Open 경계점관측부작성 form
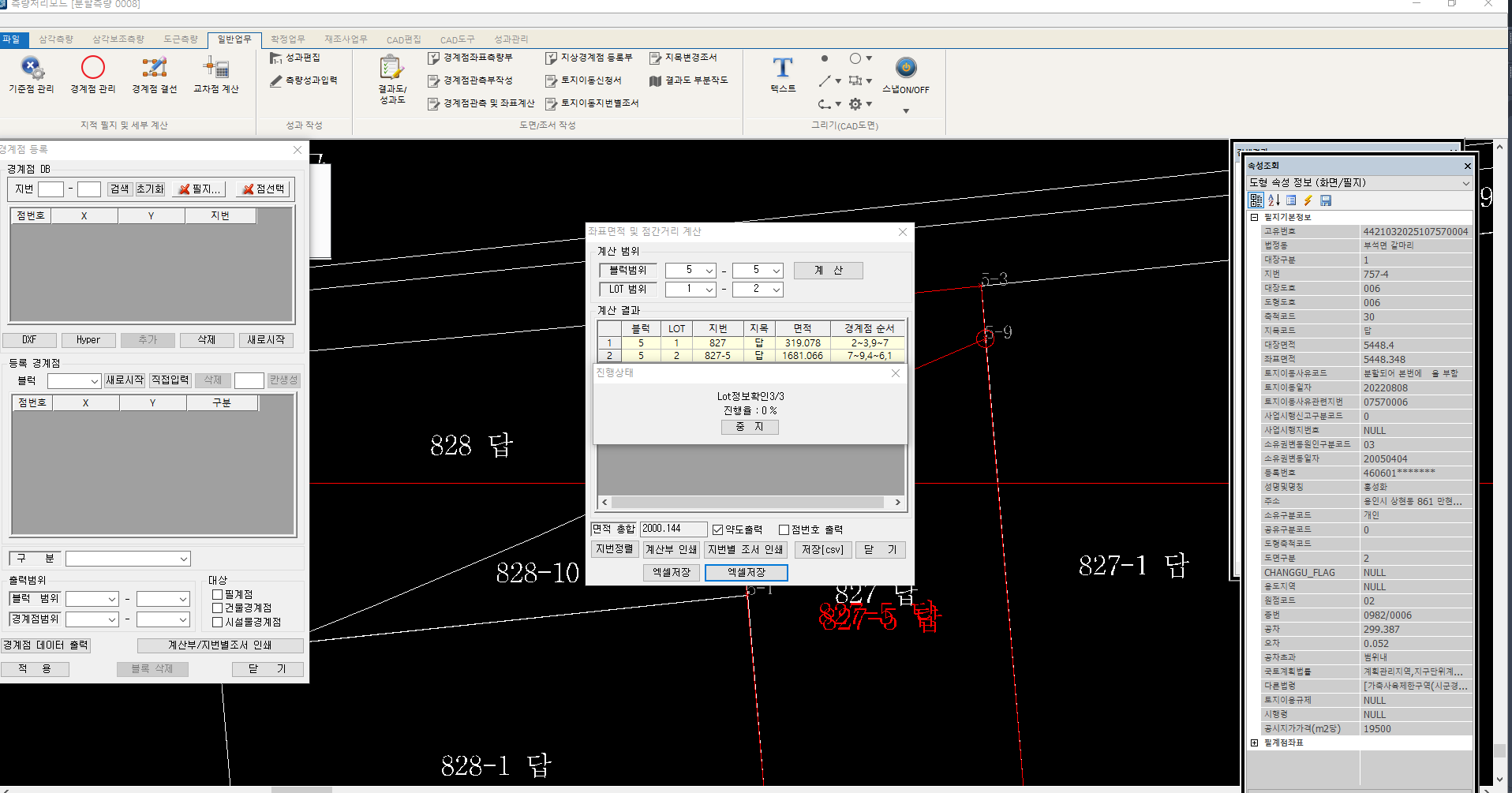 (471, 80)
